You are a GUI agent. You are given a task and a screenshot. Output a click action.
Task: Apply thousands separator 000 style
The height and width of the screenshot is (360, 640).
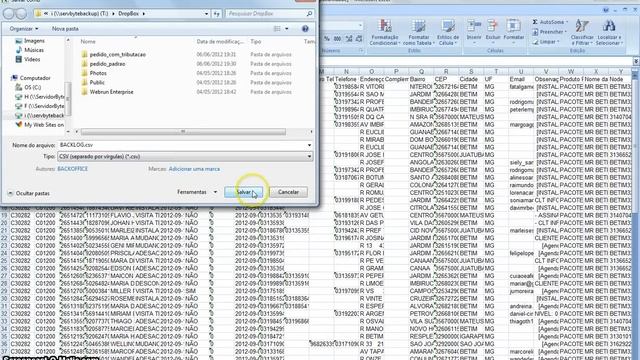338,39
